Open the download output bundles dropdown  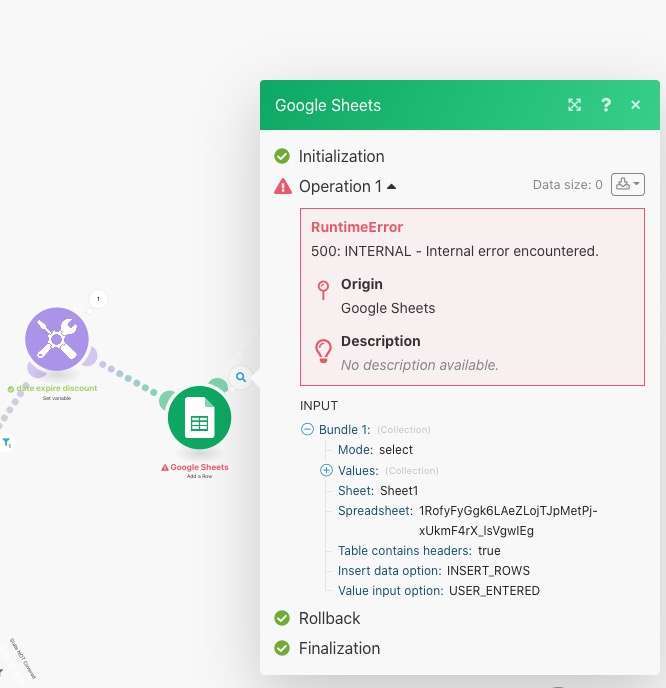point(628,184)
